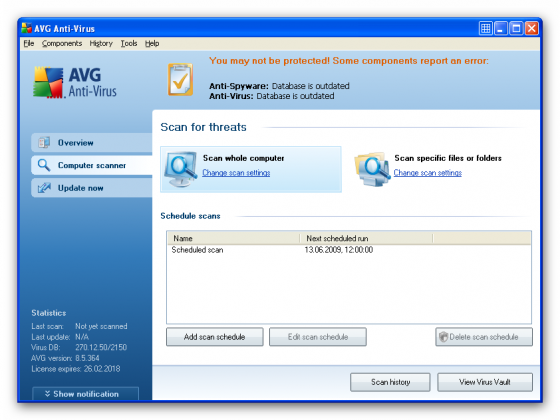Sort schedules by the Next scheduled run column
Screen dimensions: 560x420
366,238
